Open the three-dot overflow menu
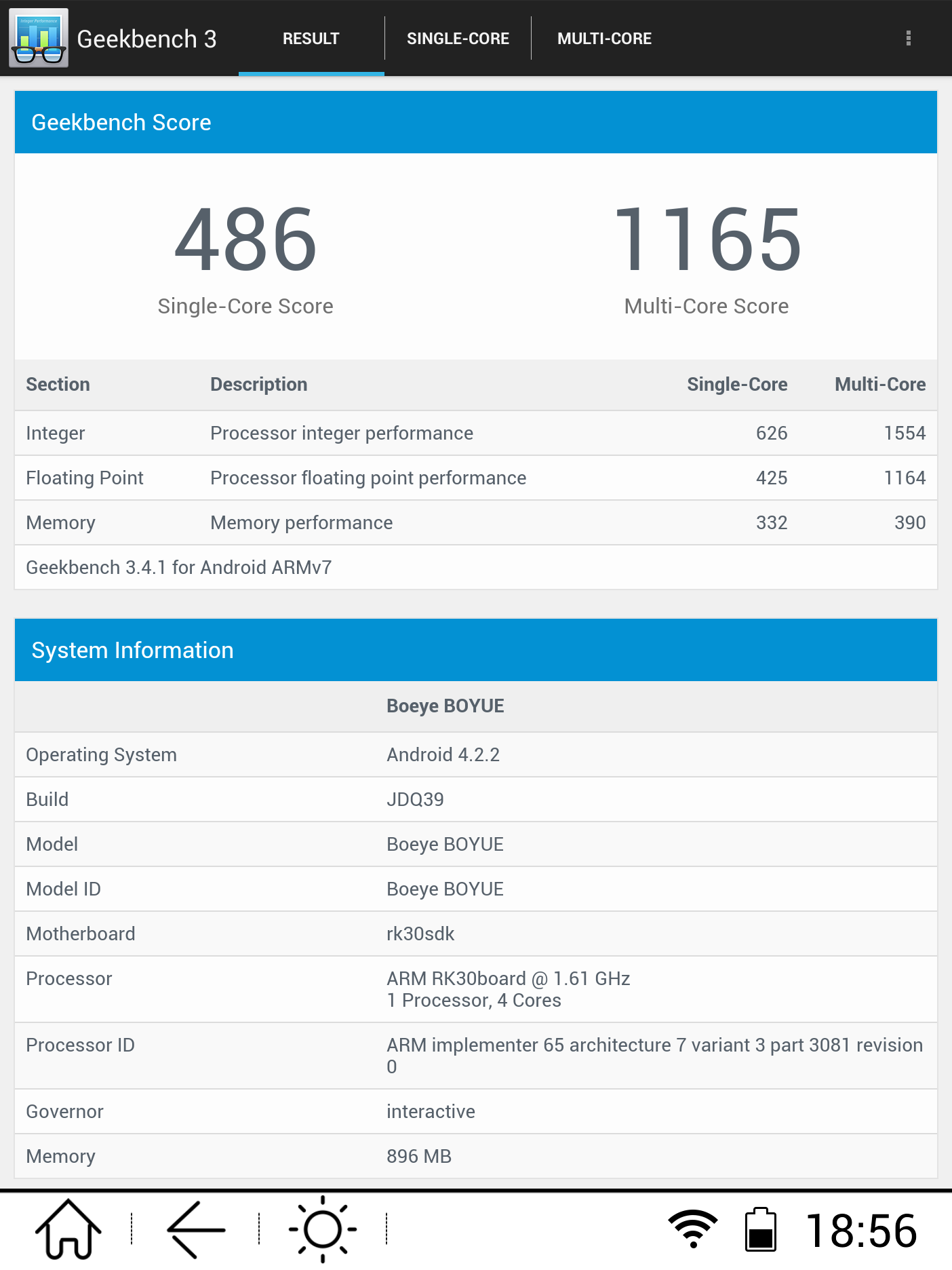Viewport: 952px width, 1270px height. [x=908, y=38]
